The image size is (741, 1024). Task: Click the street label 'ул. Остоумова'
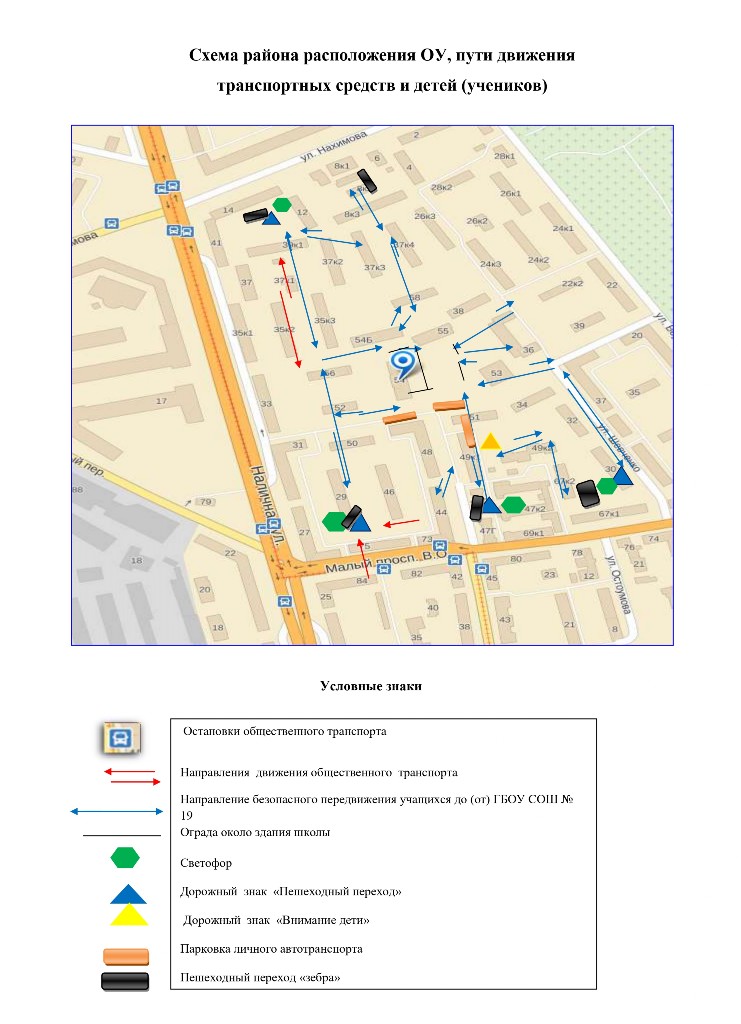(x=618, y=584)
